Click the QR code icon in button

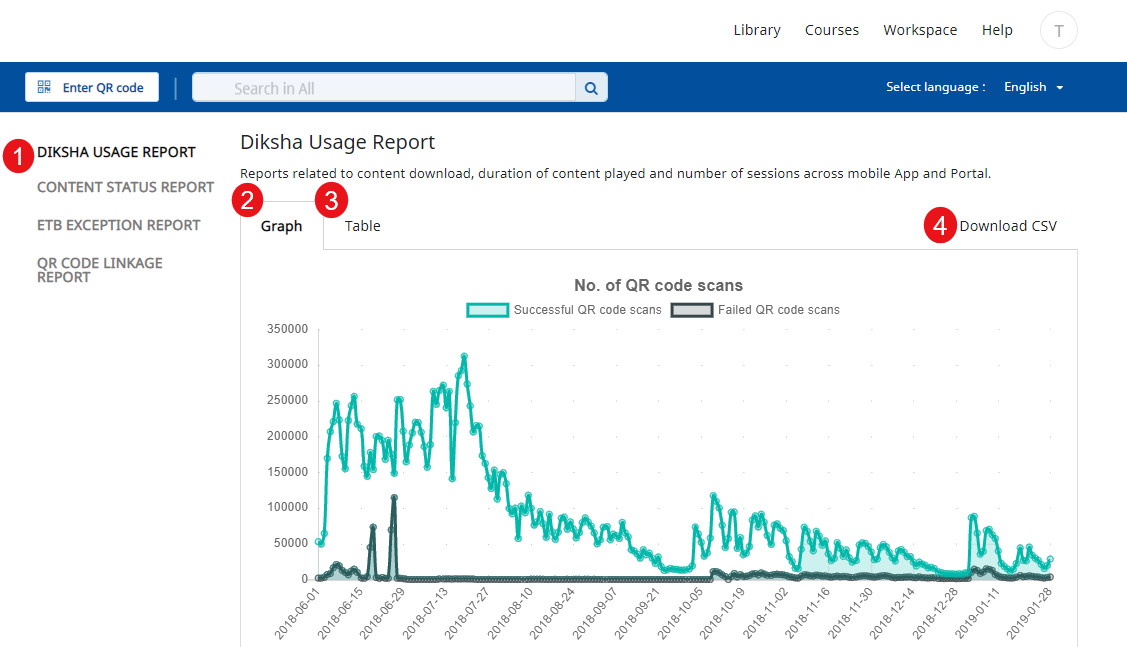pyautogui.click(x=44, y=87)
